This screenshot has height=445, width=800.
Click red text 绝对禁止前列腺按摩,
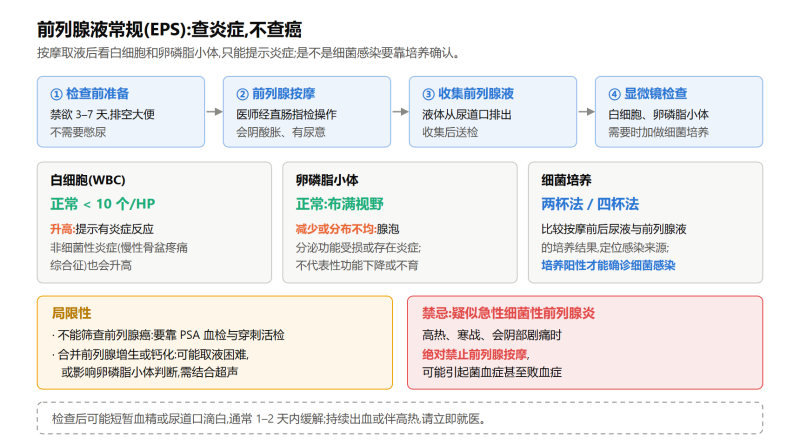pyautogui.click(x=476, y=354)
